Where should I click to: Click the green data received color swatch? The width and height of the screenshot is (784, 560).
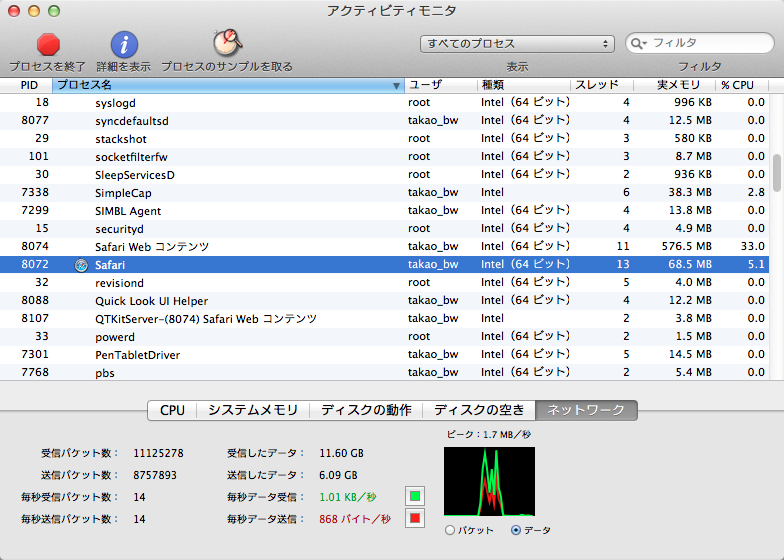(x=414, y=496)
